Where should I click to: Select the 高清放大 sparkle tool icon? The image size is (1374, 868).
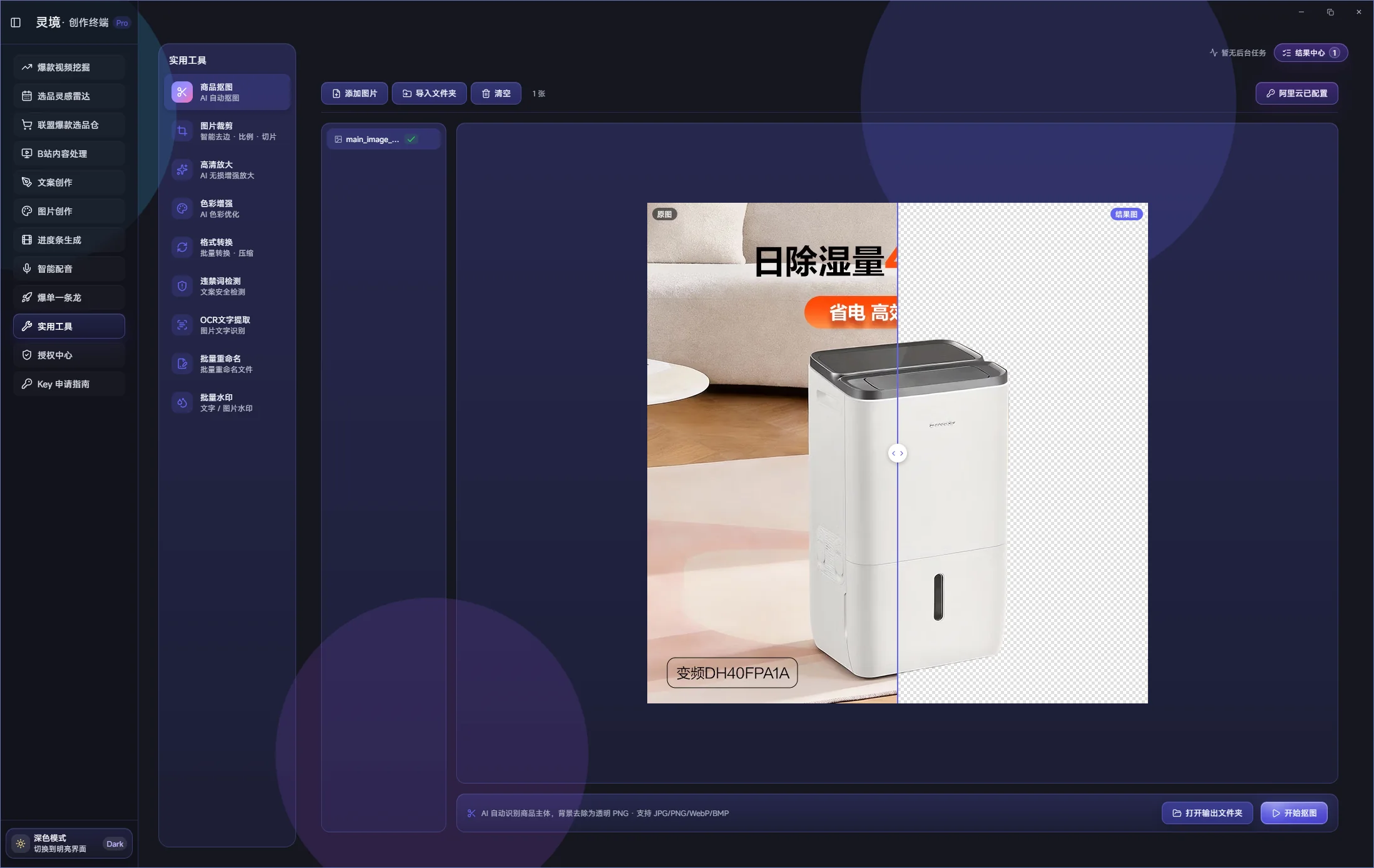click(x=182, y=170)
